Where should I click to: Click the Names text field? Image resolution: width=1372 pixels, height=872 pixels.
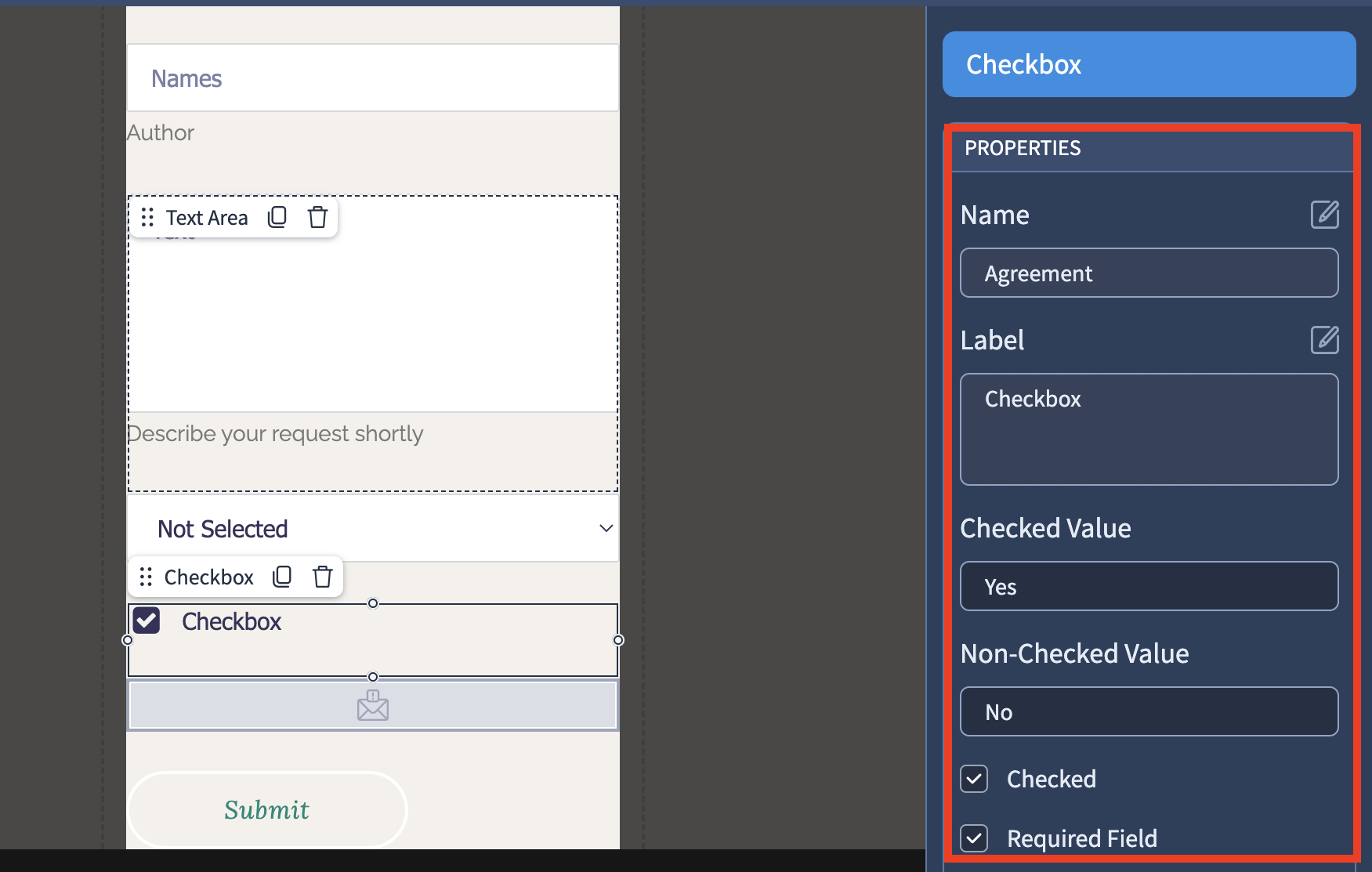pos(373,78)
